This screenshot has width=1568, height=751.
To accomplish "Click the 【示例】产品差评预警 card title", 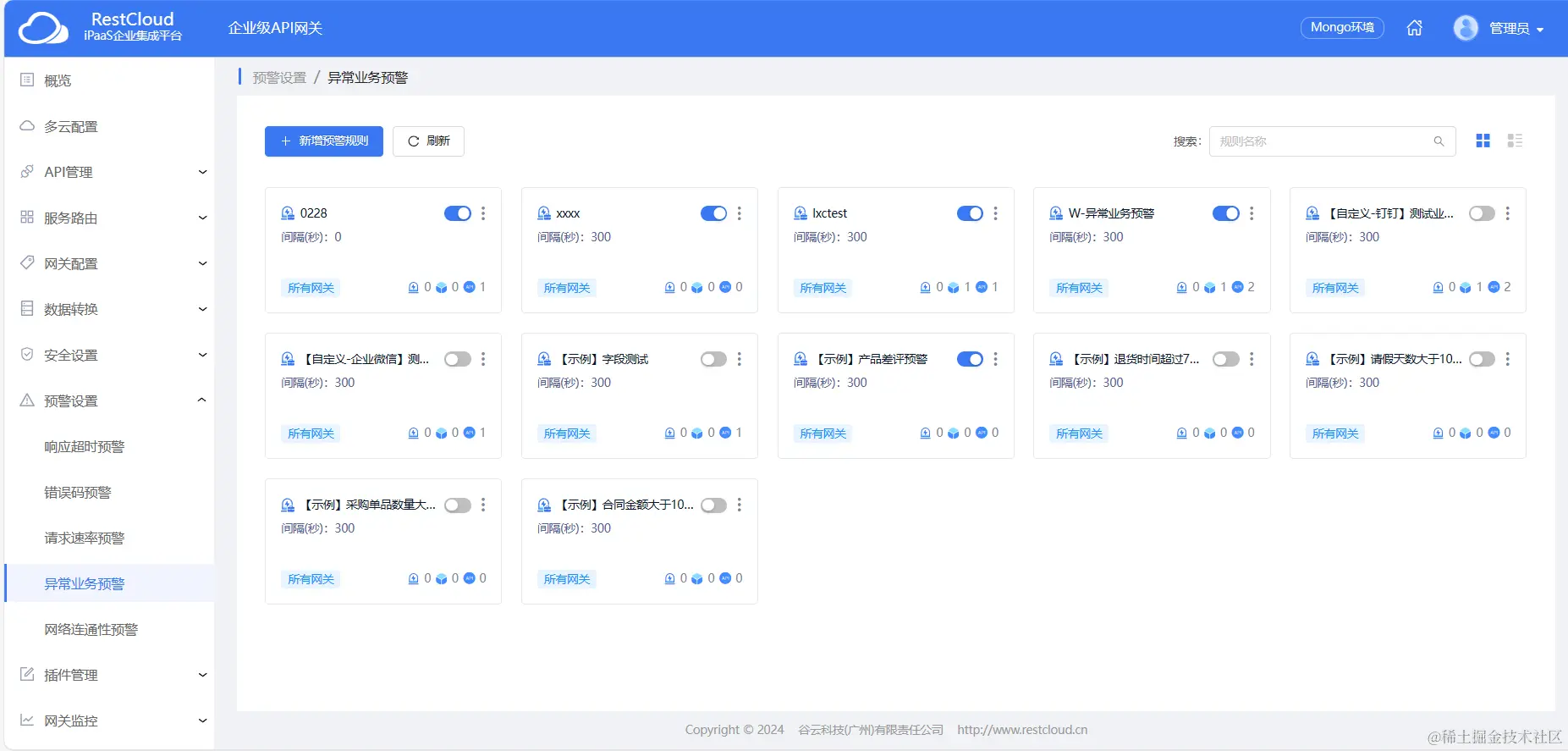I will [870, 359].
